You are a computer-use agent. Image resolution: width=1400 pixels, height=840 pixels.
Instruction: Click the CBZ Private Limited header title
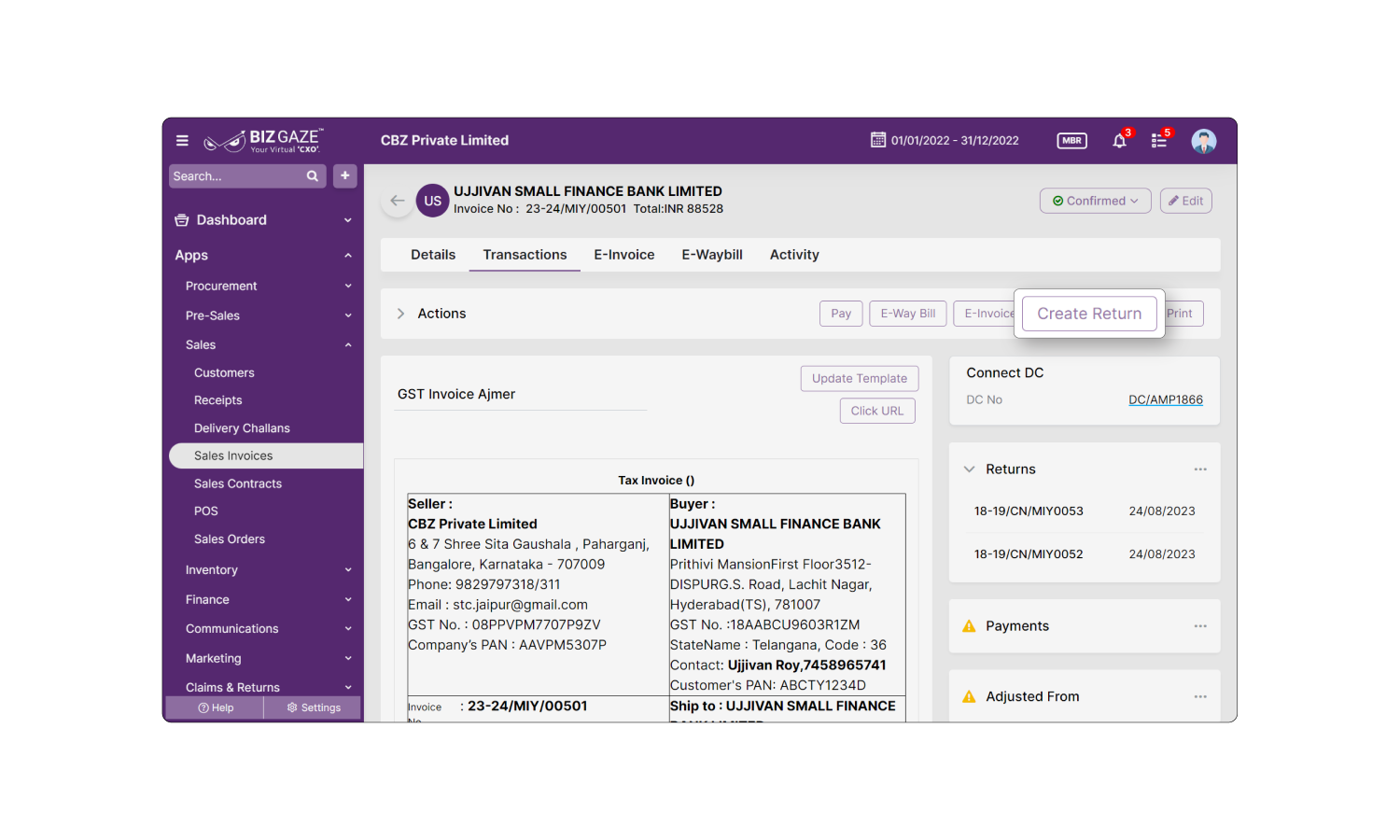click(x=444, y=141)
